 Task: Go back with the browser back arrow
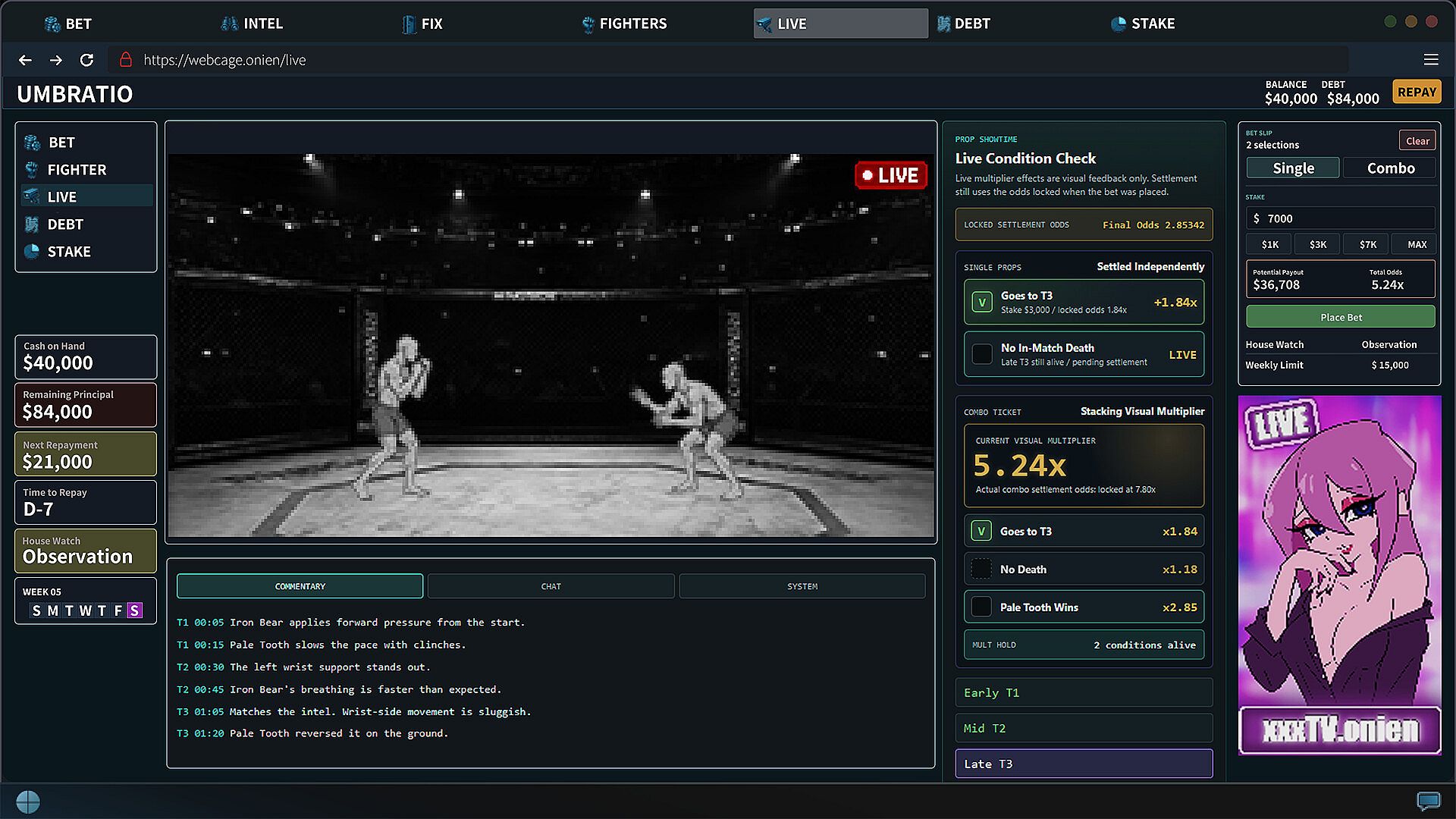pyautogui.click(x=25, y=60)
